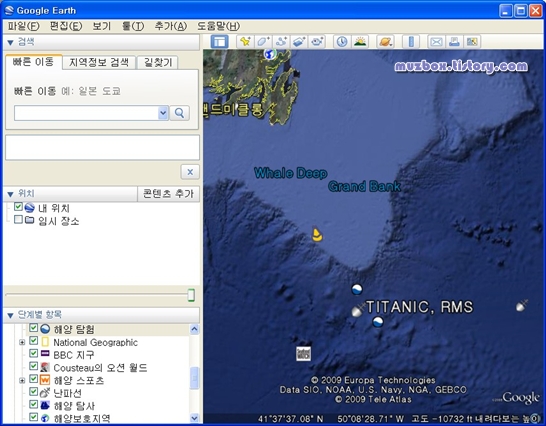Click the Grand Bank map label
Image resolution: width=546 pixels, height=426 pixels.
pyautogui.click(x=364, y=186)
